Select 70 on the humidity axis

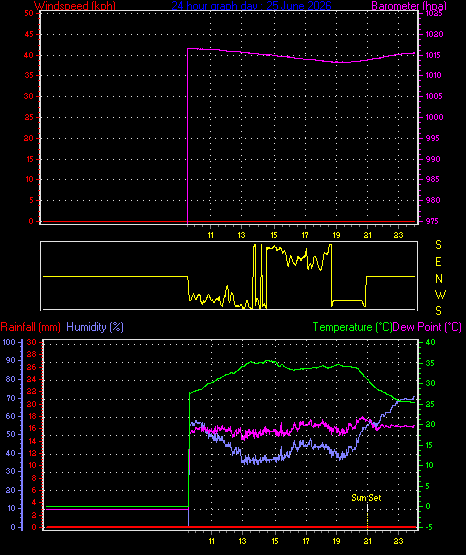coord(11,398)
